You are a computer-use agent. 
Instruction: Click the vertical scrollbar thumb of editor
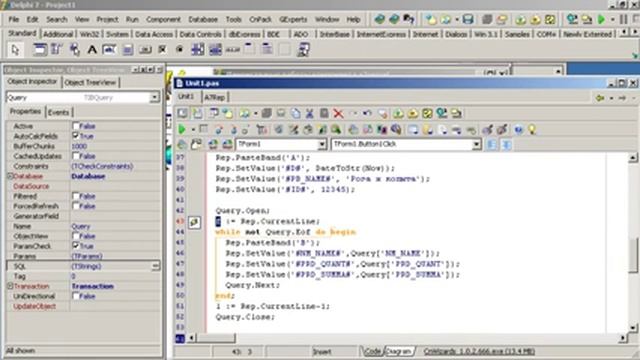point(632,255)
